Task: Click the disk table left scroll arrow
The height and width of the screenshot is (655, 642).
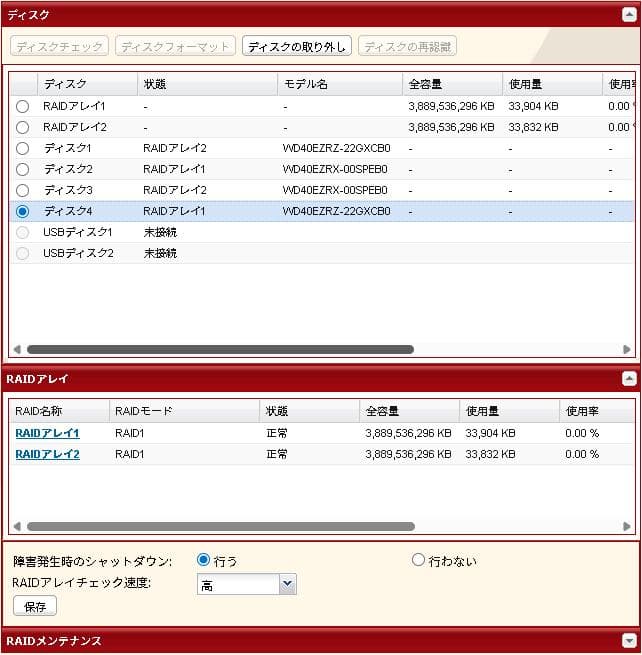Action: click(16, 350)
